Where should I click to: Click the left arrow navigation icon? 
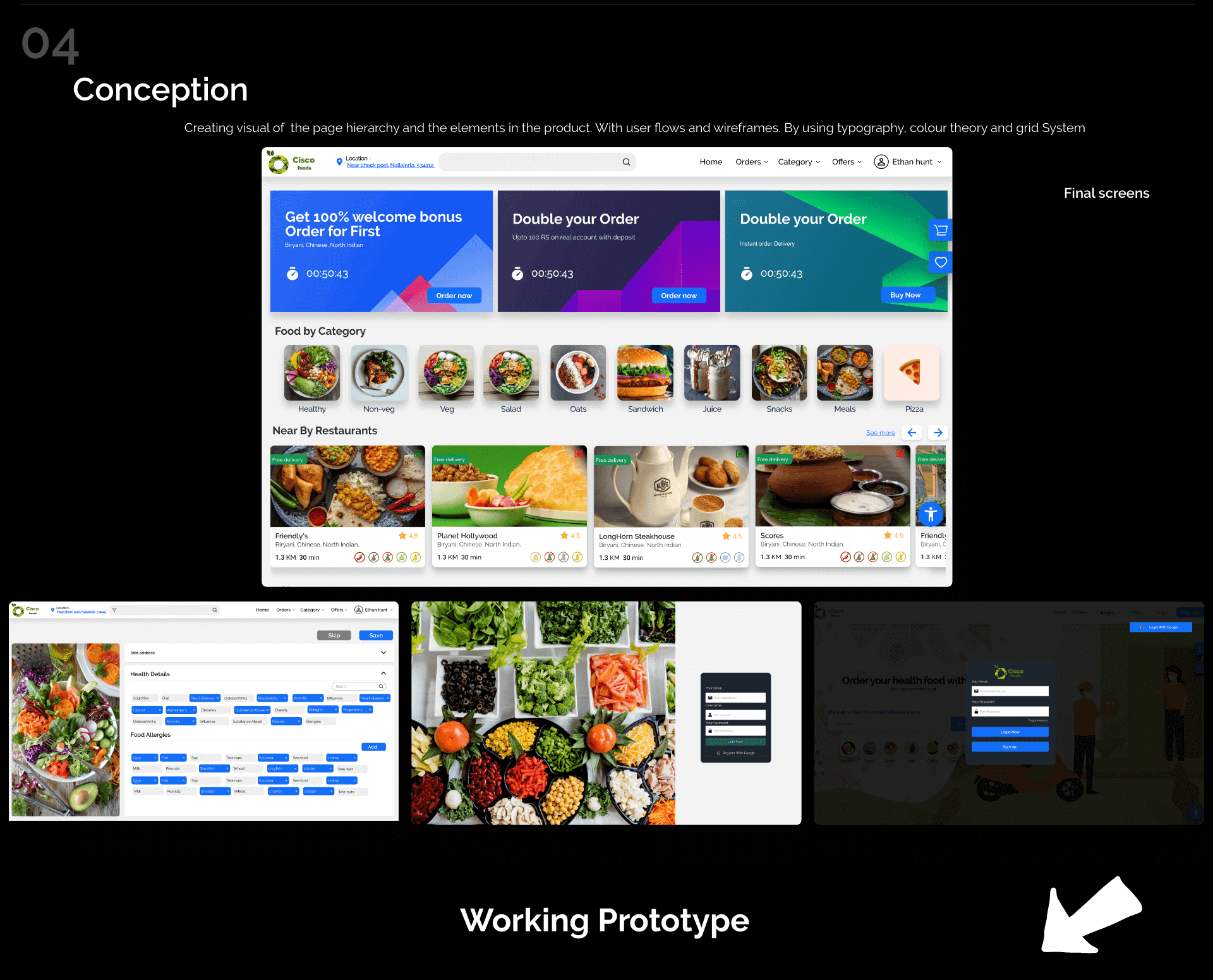tap(911, 432)
